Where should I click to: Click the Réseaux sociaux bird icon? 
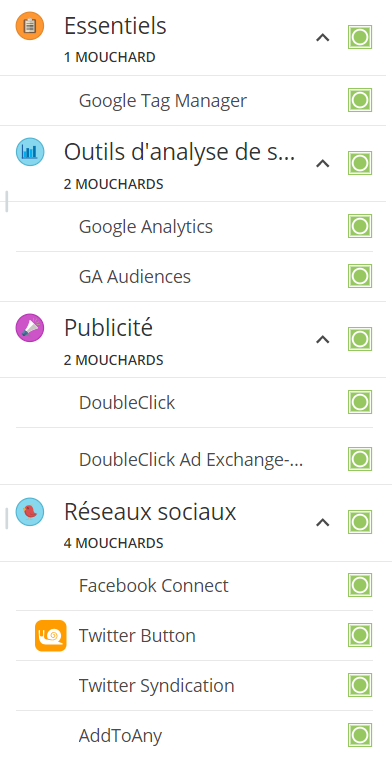(x=30, y=512)
